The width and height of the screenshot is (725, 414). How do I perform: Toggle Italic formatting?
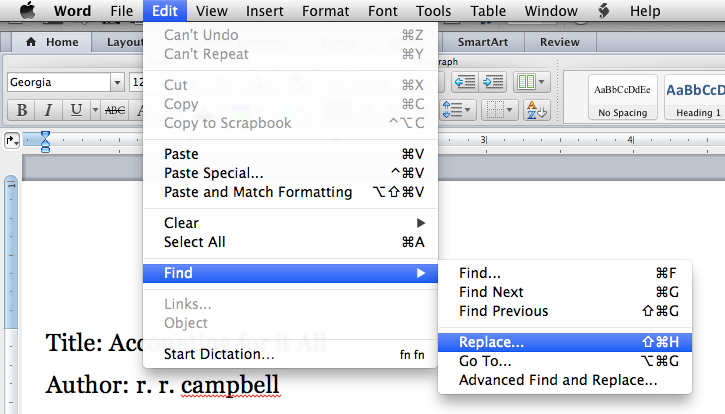pos(48,110)
